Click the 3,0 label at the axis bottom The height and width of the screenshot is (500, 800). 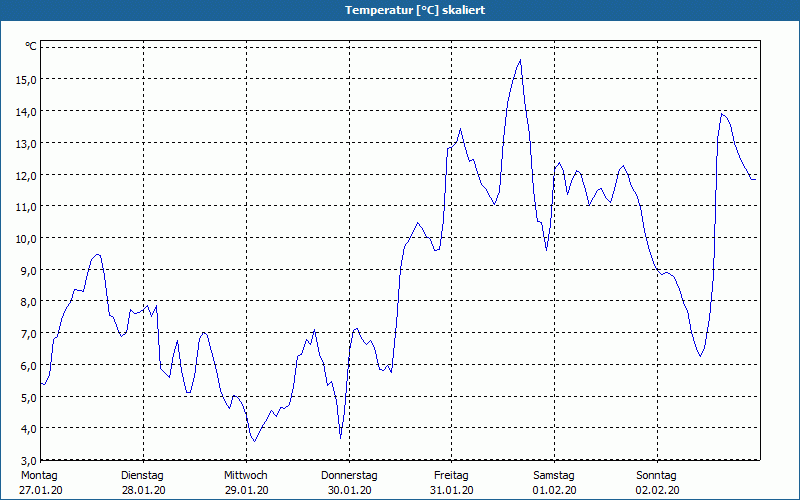click(x=27, y=429)
